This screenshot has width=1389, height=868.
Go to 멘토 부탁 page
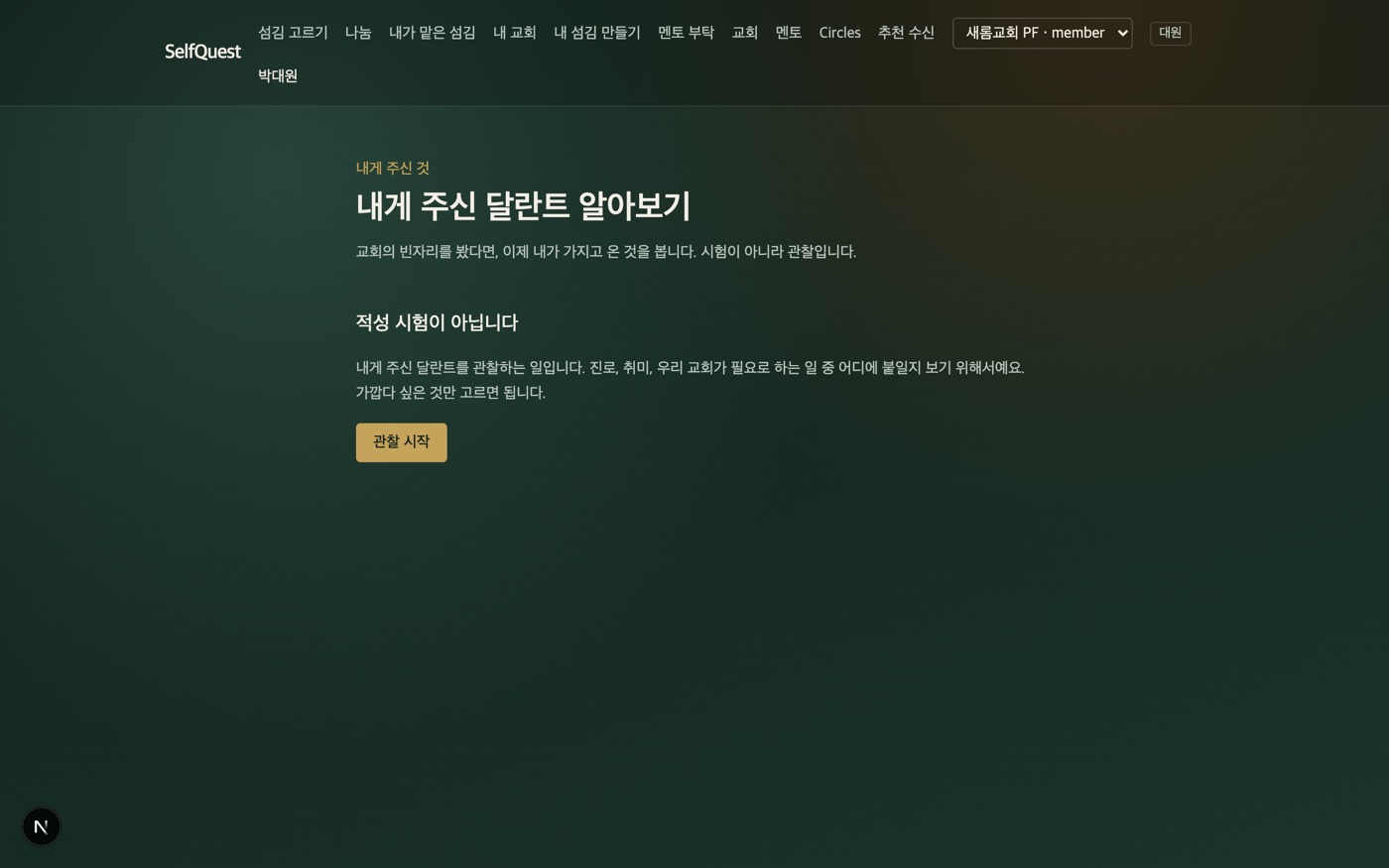coord(686,33)
